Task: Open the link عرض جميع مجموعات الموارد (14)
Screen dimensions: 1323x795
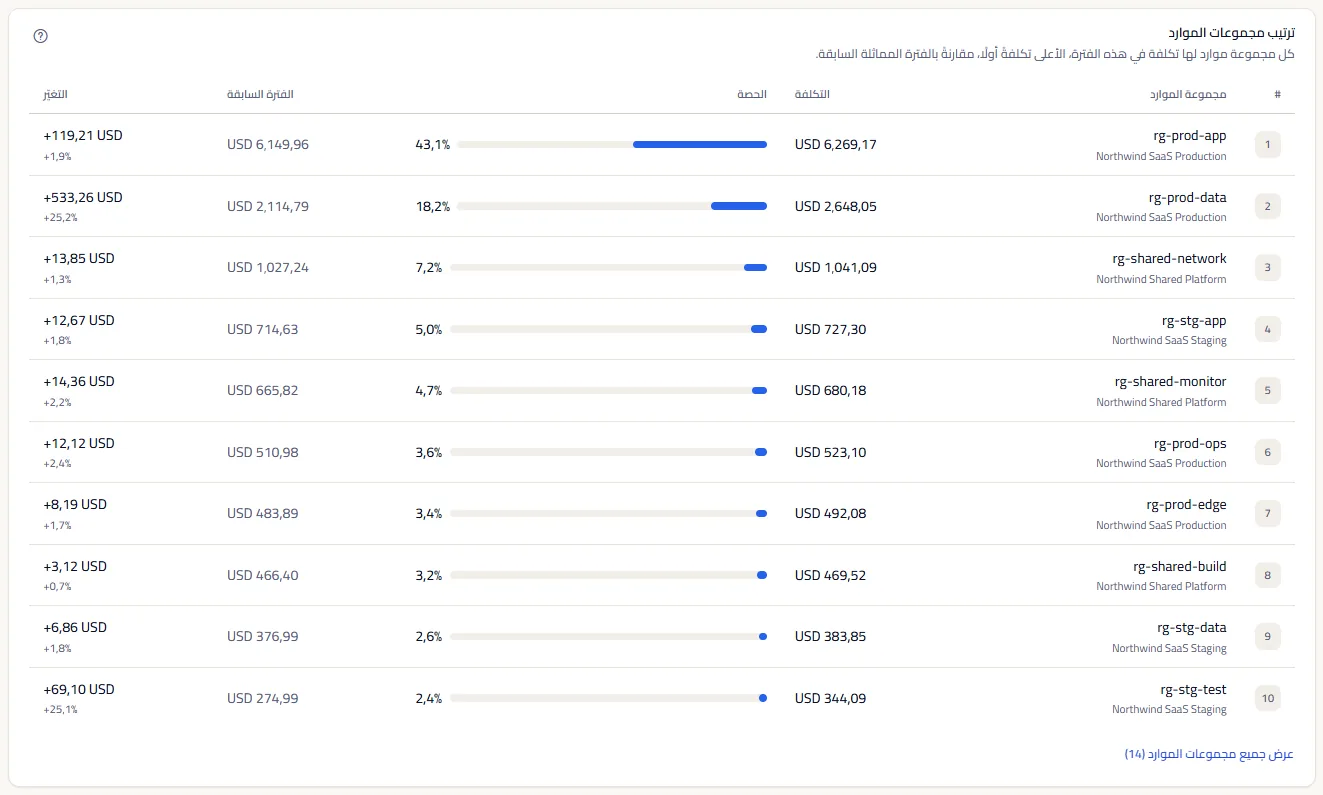Action: (1209, 753)
